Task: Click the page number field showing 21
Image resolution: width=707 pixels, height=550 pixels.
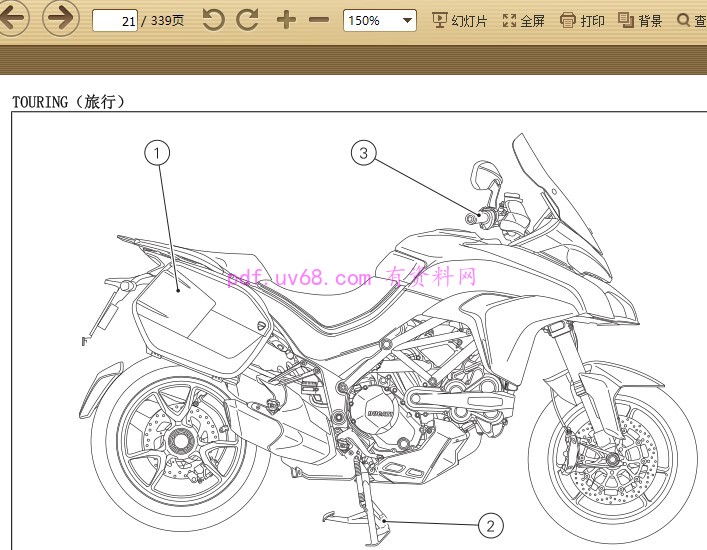Action: coord(115,20)
